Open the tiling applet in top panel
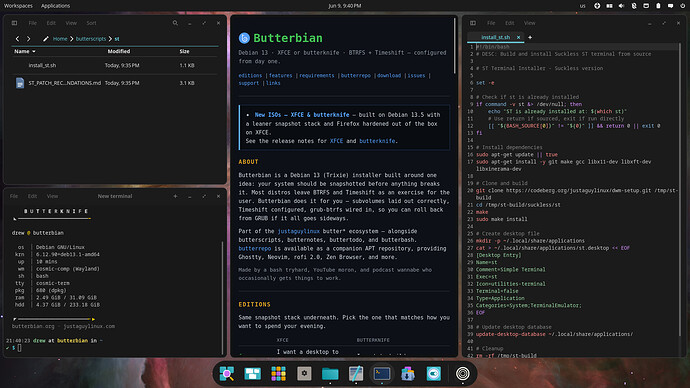 click(609, 6)
